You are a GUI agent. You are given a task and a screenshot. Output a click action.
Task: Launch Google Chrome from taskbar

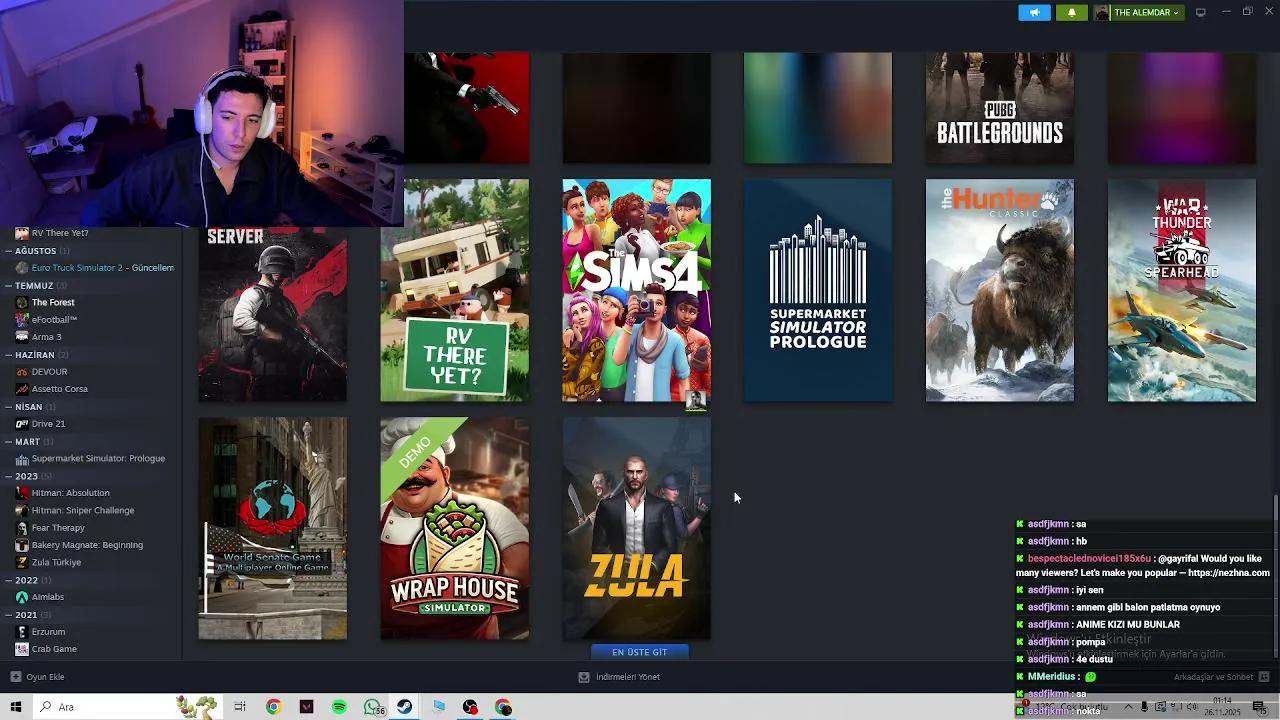[x=273, y=707]
